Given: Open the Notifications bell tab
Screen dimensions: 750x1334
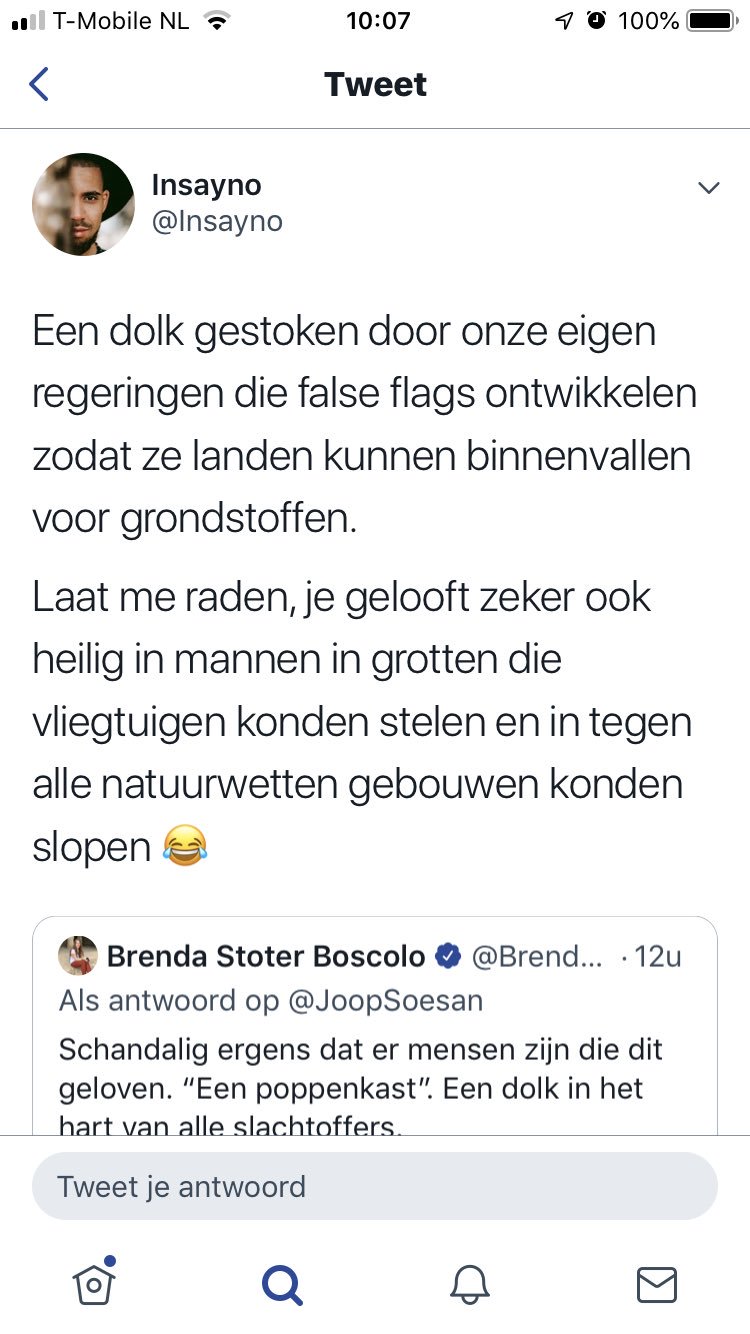Looking at the screenshot, I should coord(469,1284).
